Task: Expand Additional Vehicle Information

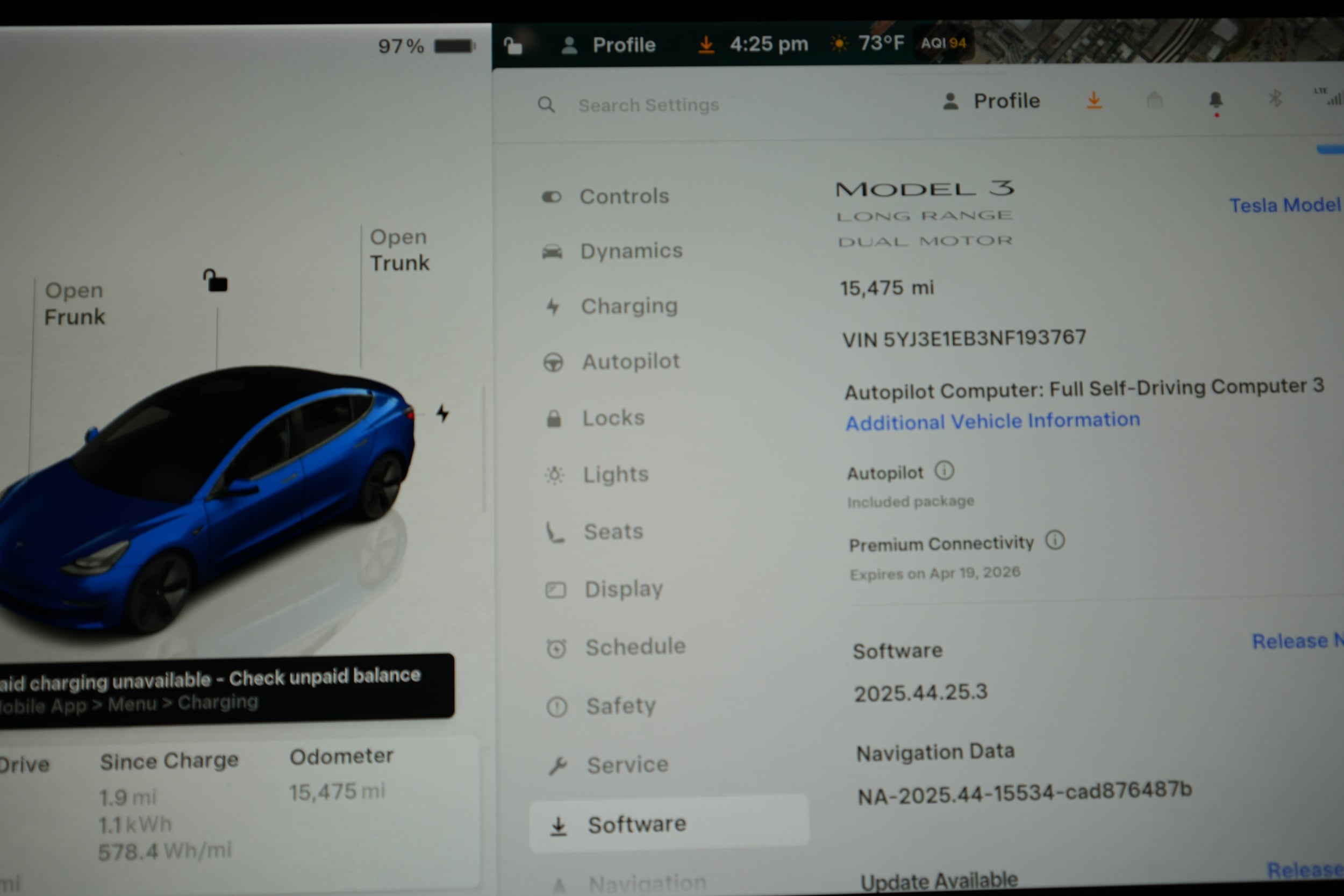Action: tap(993, 421)
